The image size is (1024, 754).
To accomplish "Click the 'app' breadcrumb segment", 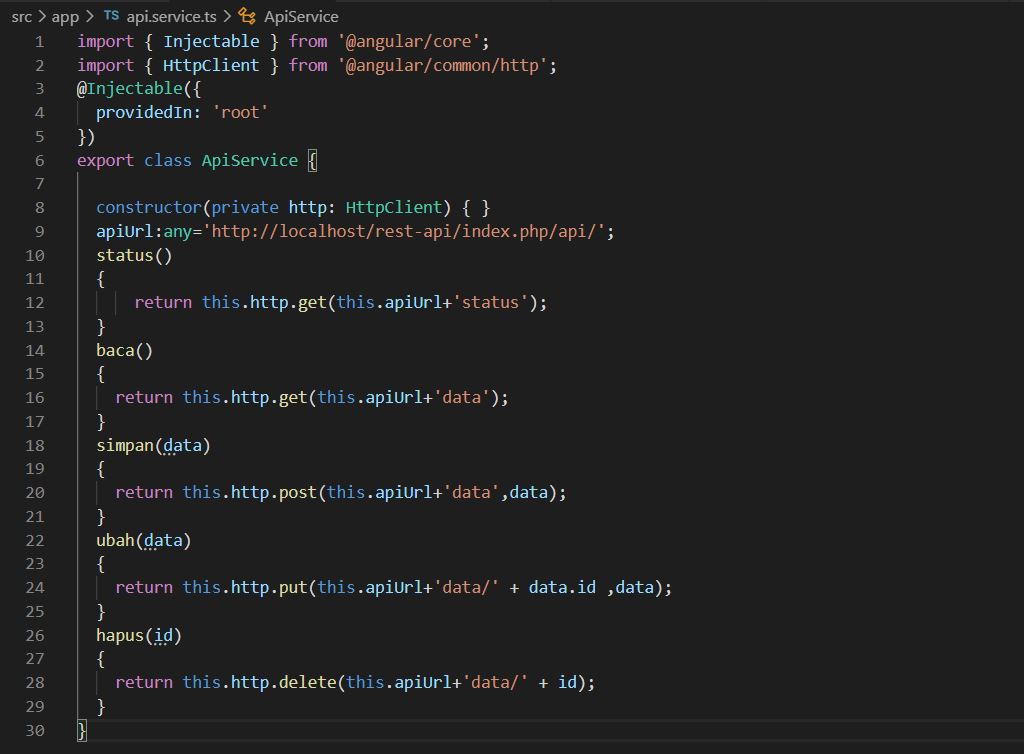I will [x=65, y=17].
